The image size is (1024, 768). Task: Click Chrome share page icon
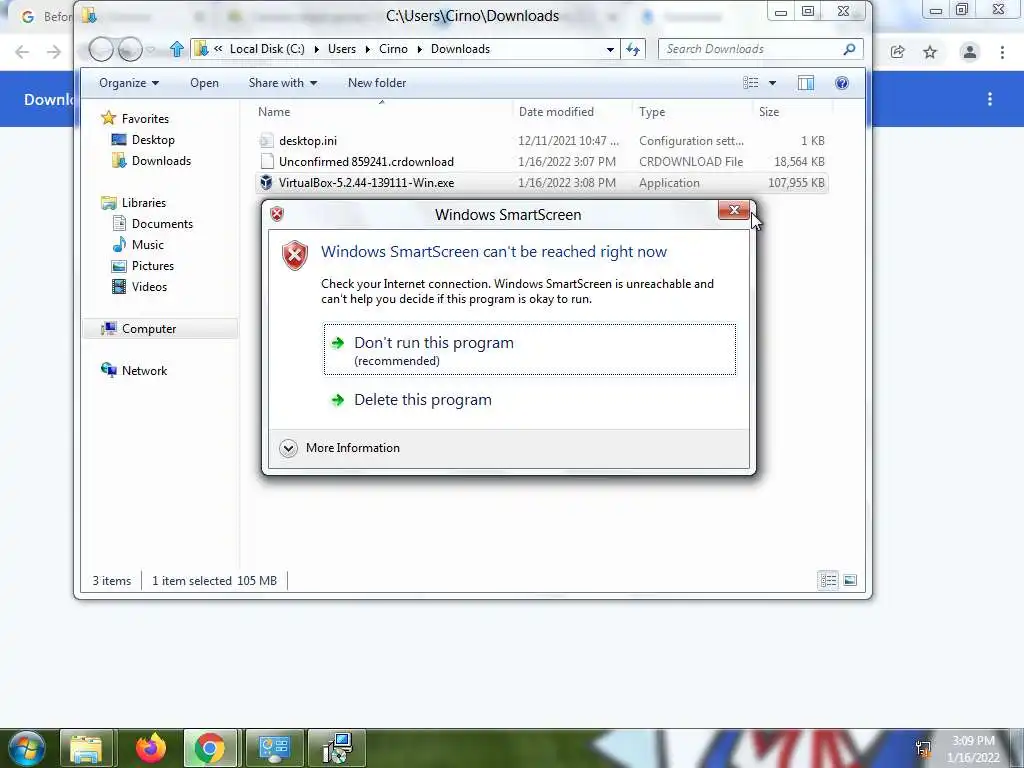point(897,52)
